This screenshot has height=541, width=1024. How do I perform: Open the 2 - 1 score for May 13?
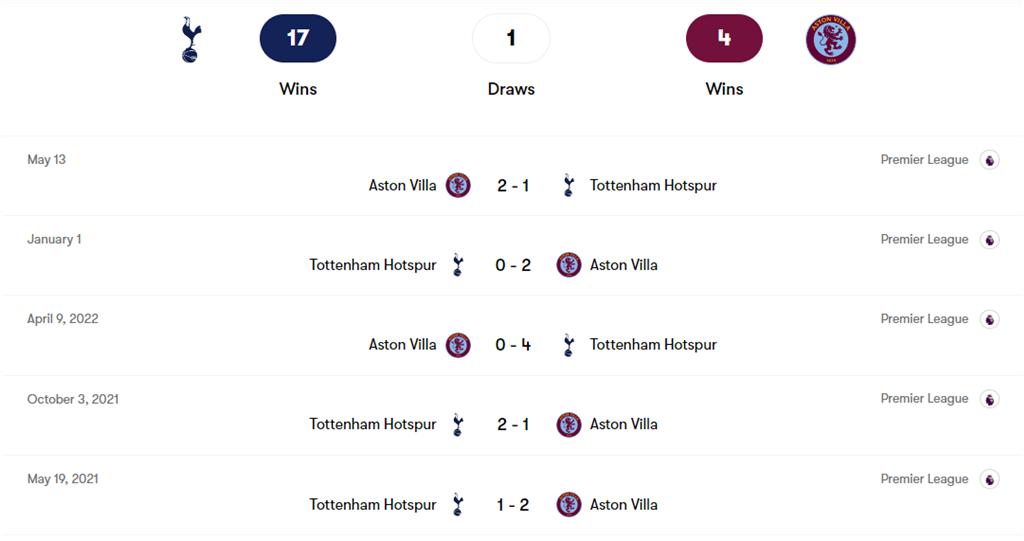[513, 185]
